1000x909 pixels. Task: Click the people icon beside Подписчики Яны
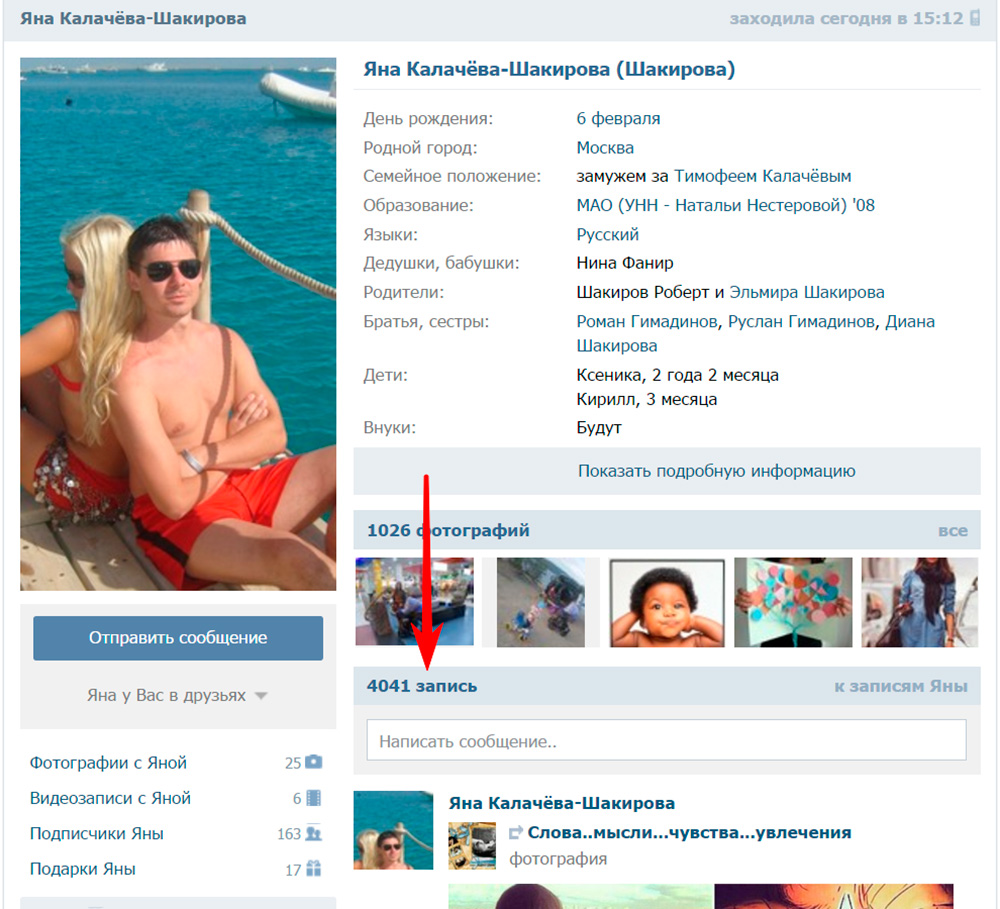(314, 833)
